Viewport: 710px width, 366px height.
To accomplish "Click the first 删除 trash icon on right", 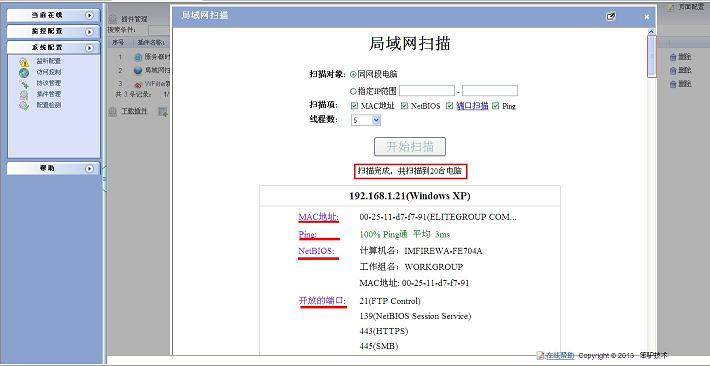I will pos(673,57).
